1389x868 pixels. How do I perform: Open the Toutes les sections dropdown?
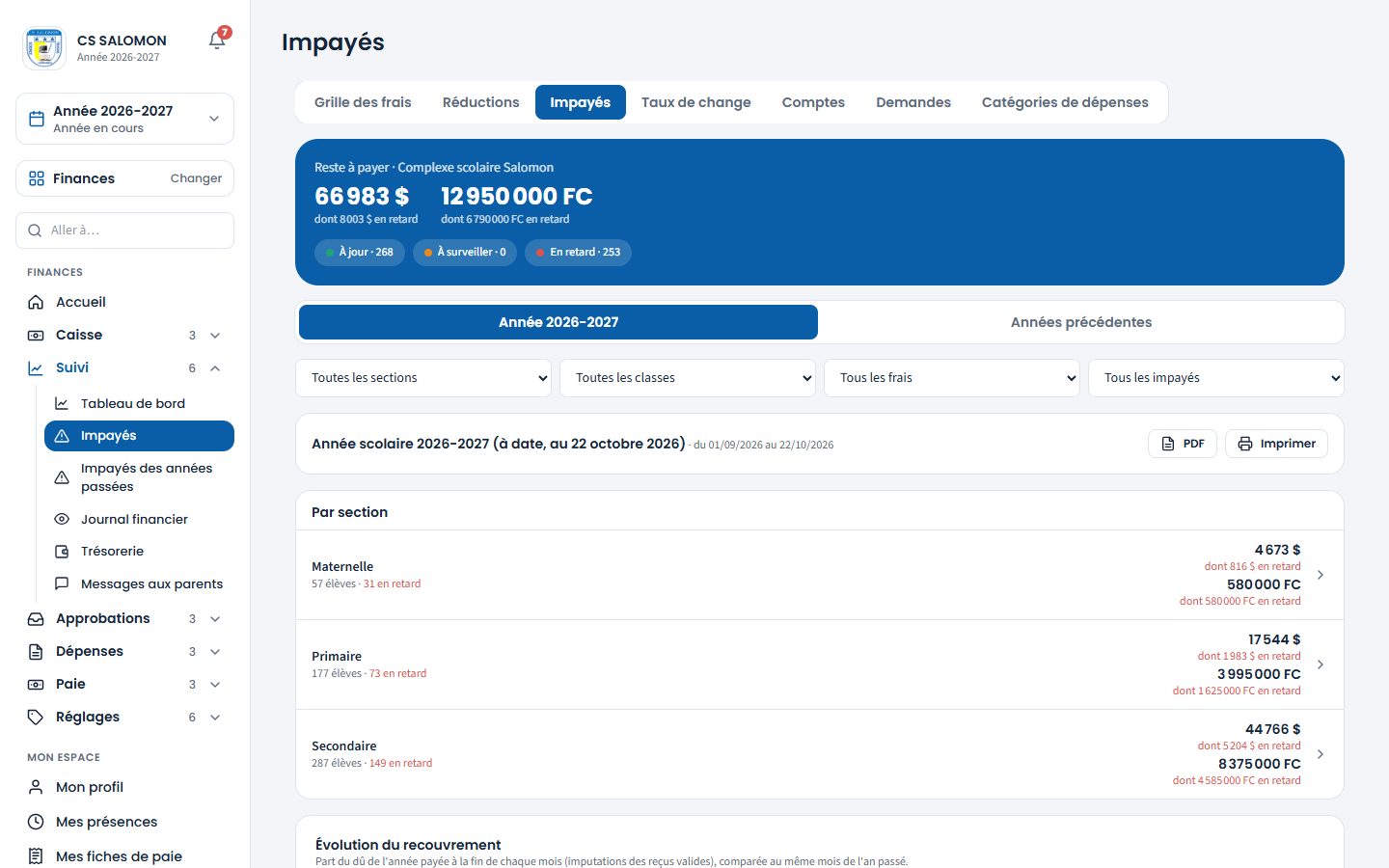click(x=423, y=378)
